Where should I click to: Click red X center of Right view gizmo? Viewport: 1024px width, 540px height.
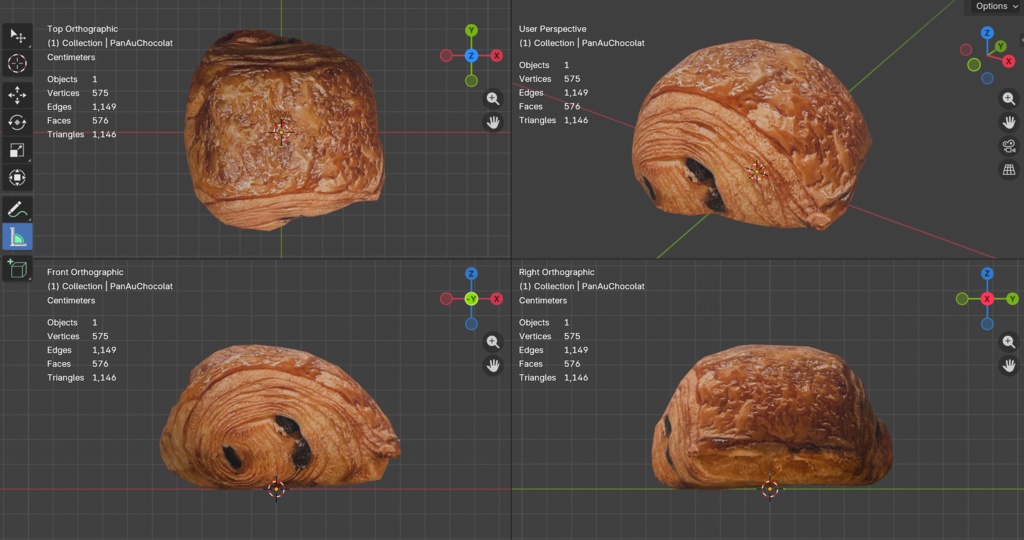[x=987, y=299]
